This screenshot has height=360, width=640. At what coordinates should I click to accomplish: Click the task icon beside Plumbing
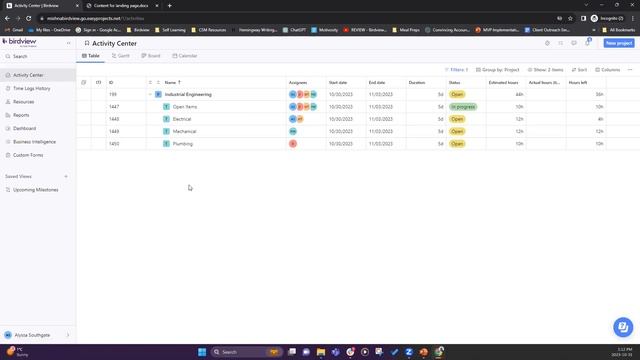coord(166,144)
